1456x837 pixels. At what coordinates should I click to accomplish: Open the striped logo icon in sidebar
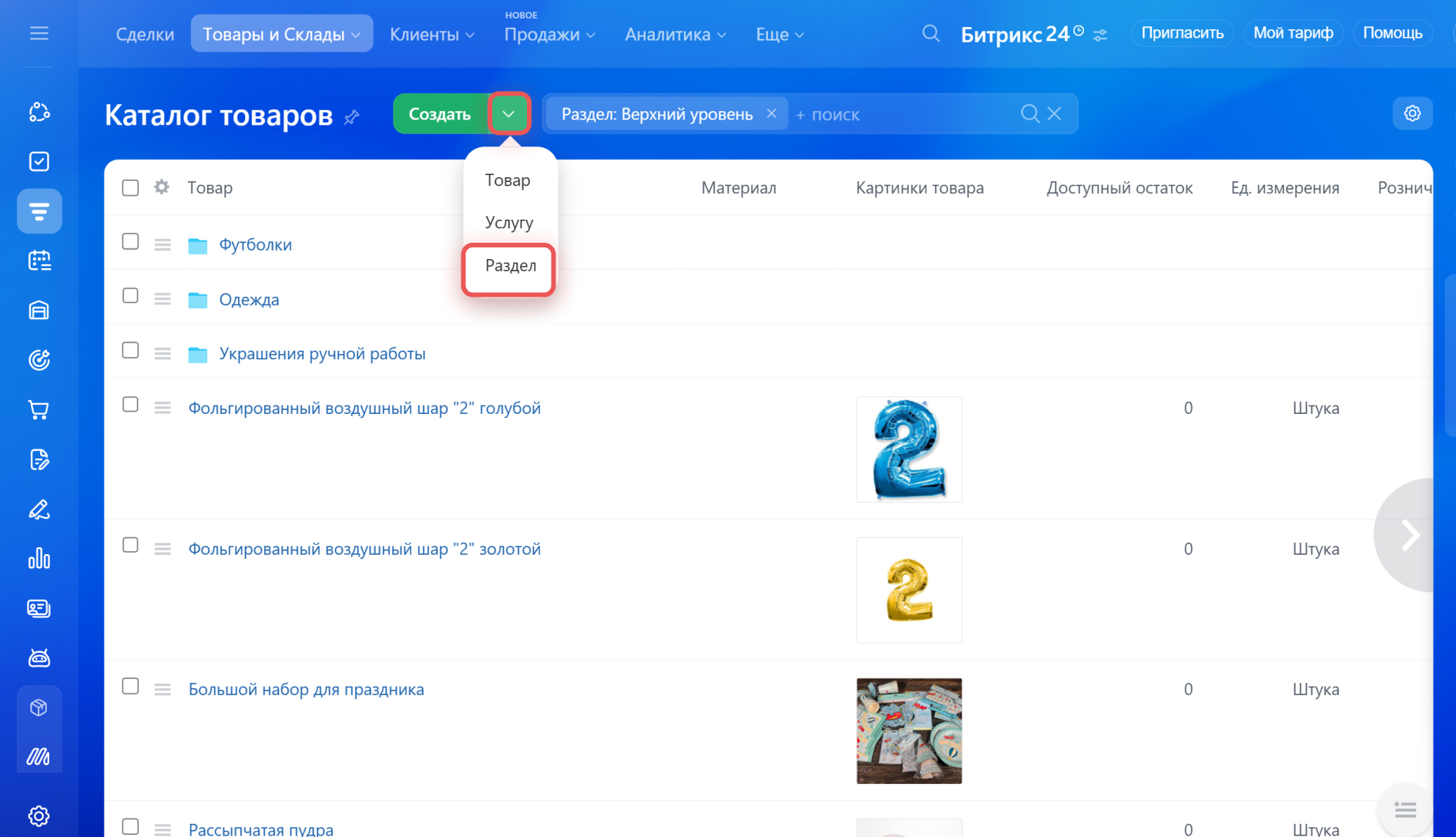39,757
